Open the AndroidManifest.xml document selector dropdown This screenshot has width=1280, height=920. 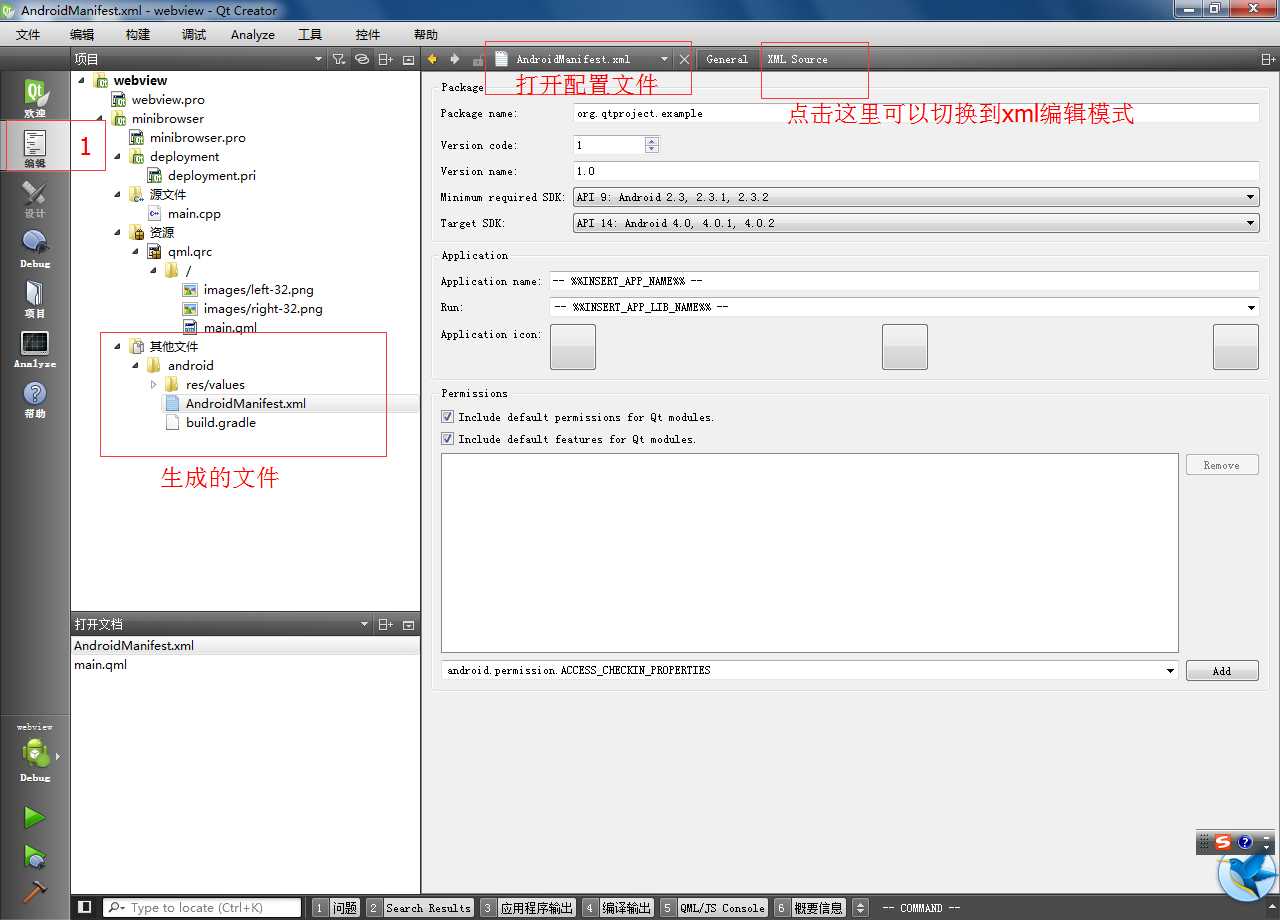coord(664,59)
